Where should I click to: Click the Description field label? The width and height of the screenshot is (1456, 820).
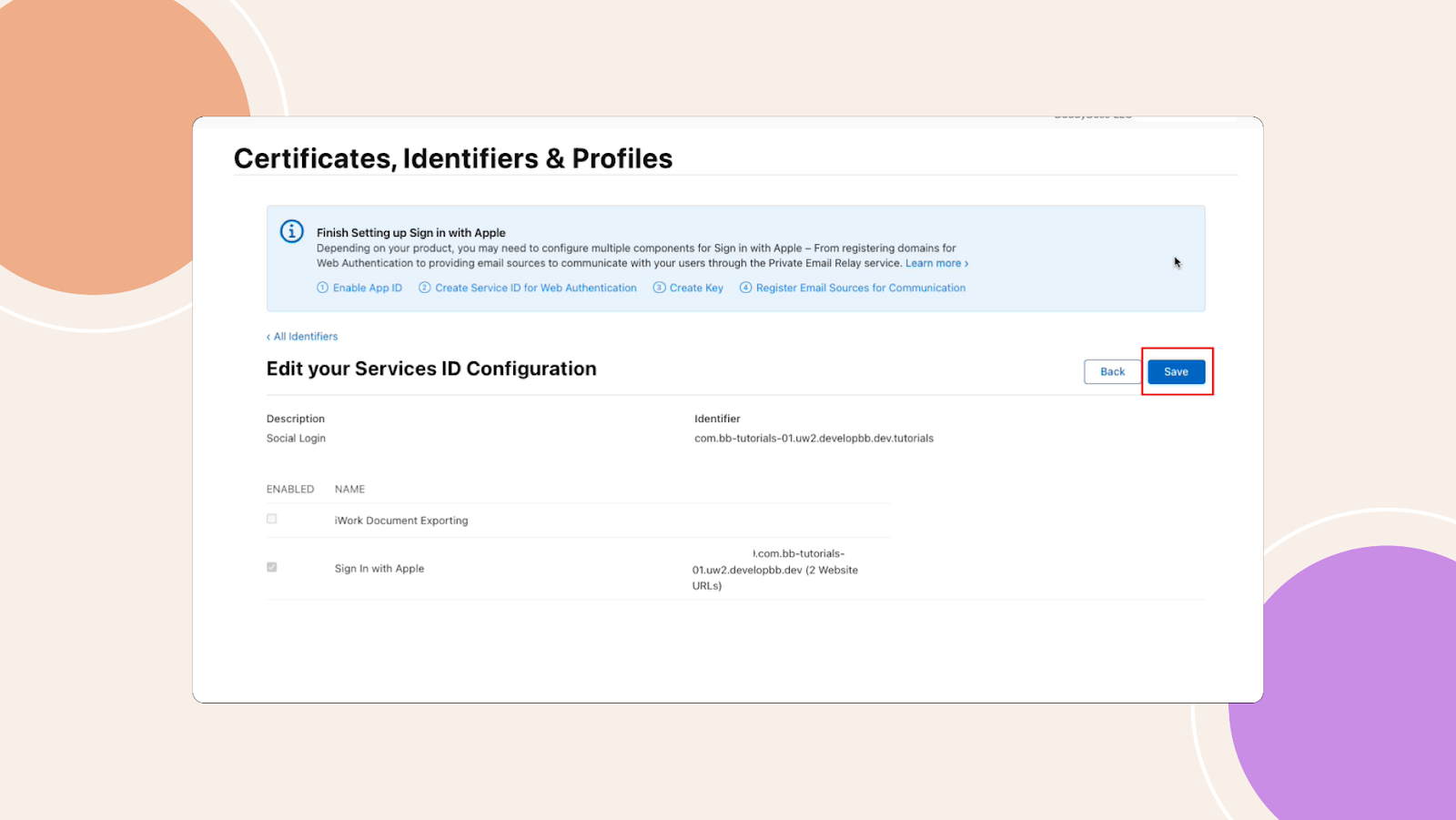pos(296,419)
